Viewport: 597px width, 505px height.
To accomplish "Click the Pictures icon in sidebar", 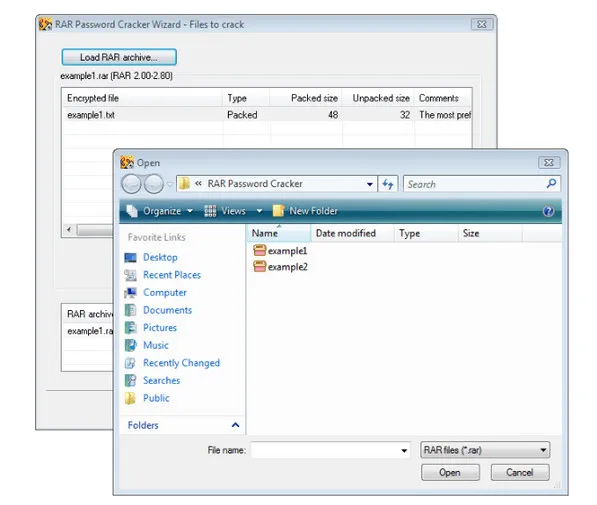I will 130,328.
